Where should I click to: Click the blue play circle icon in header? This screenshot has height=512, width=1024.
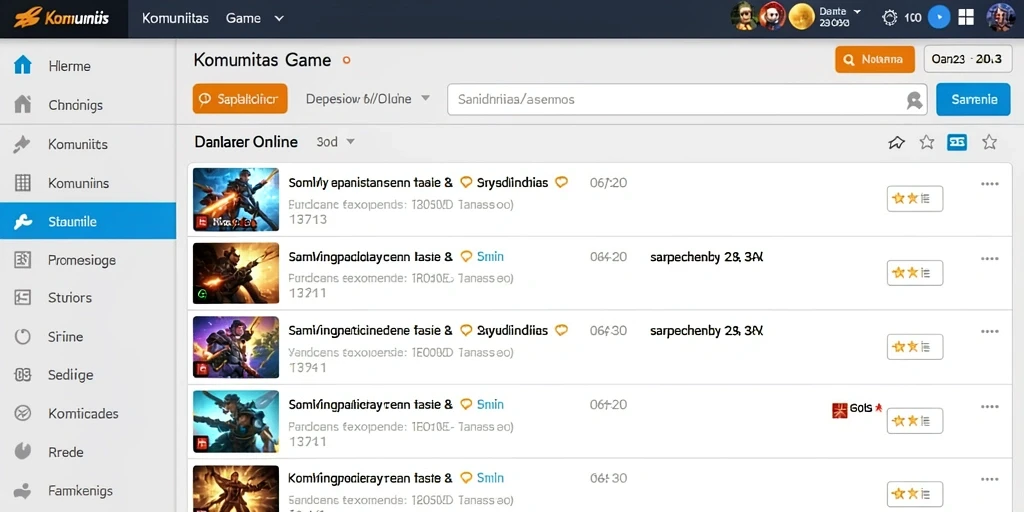938,18
